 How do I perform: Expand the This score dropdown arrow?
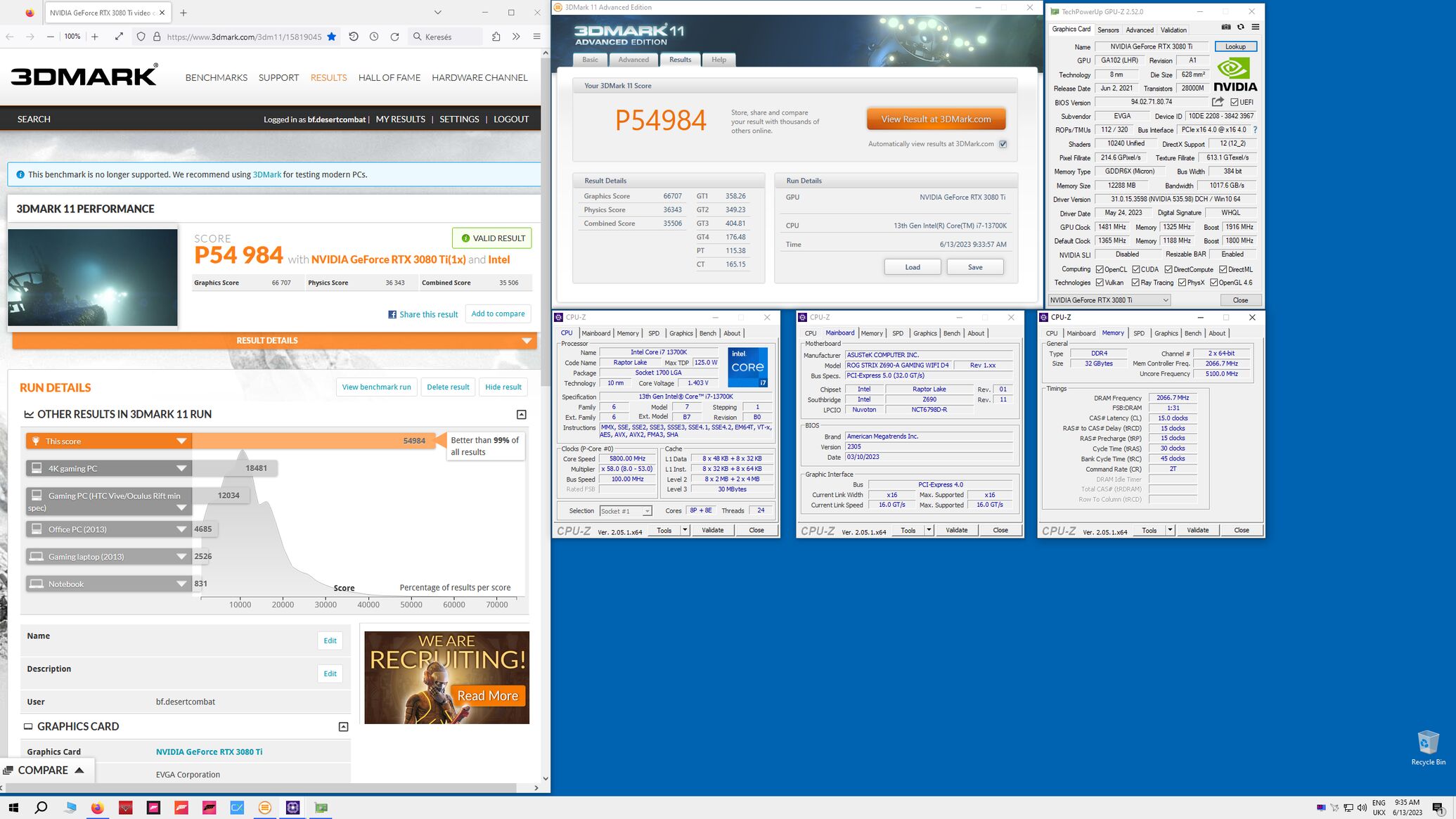point(181,441)
